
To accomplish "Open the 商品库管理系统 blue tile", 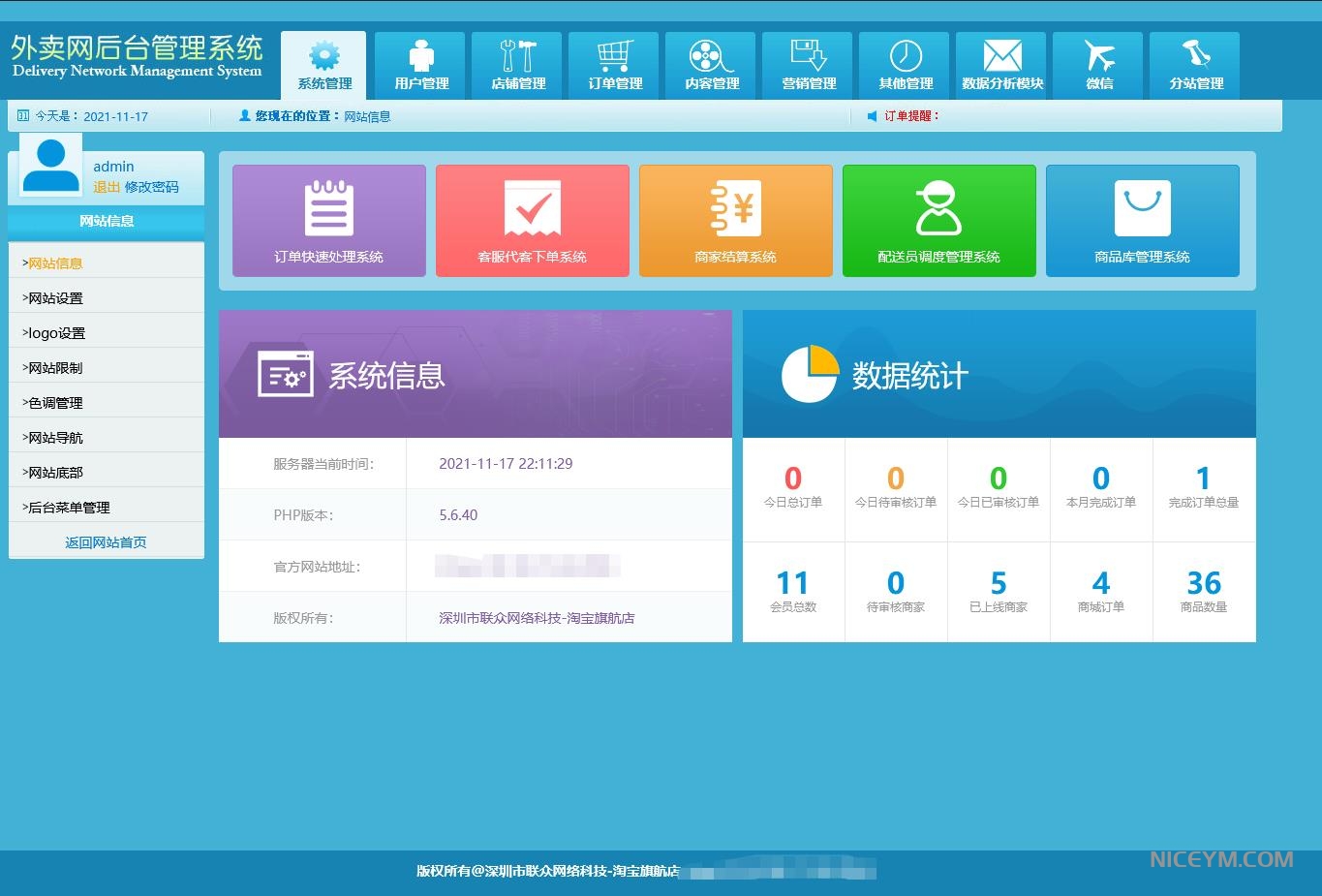I will 1143,221.
